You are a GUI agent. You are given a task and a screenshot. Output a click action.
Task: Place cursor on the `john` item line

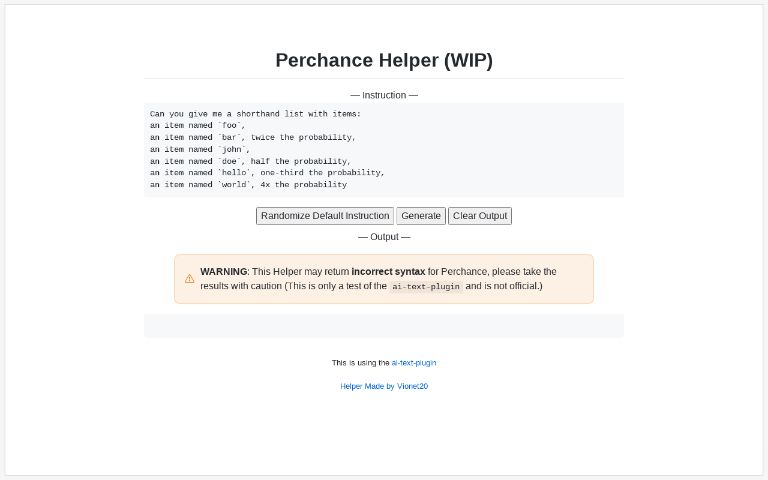200,149
